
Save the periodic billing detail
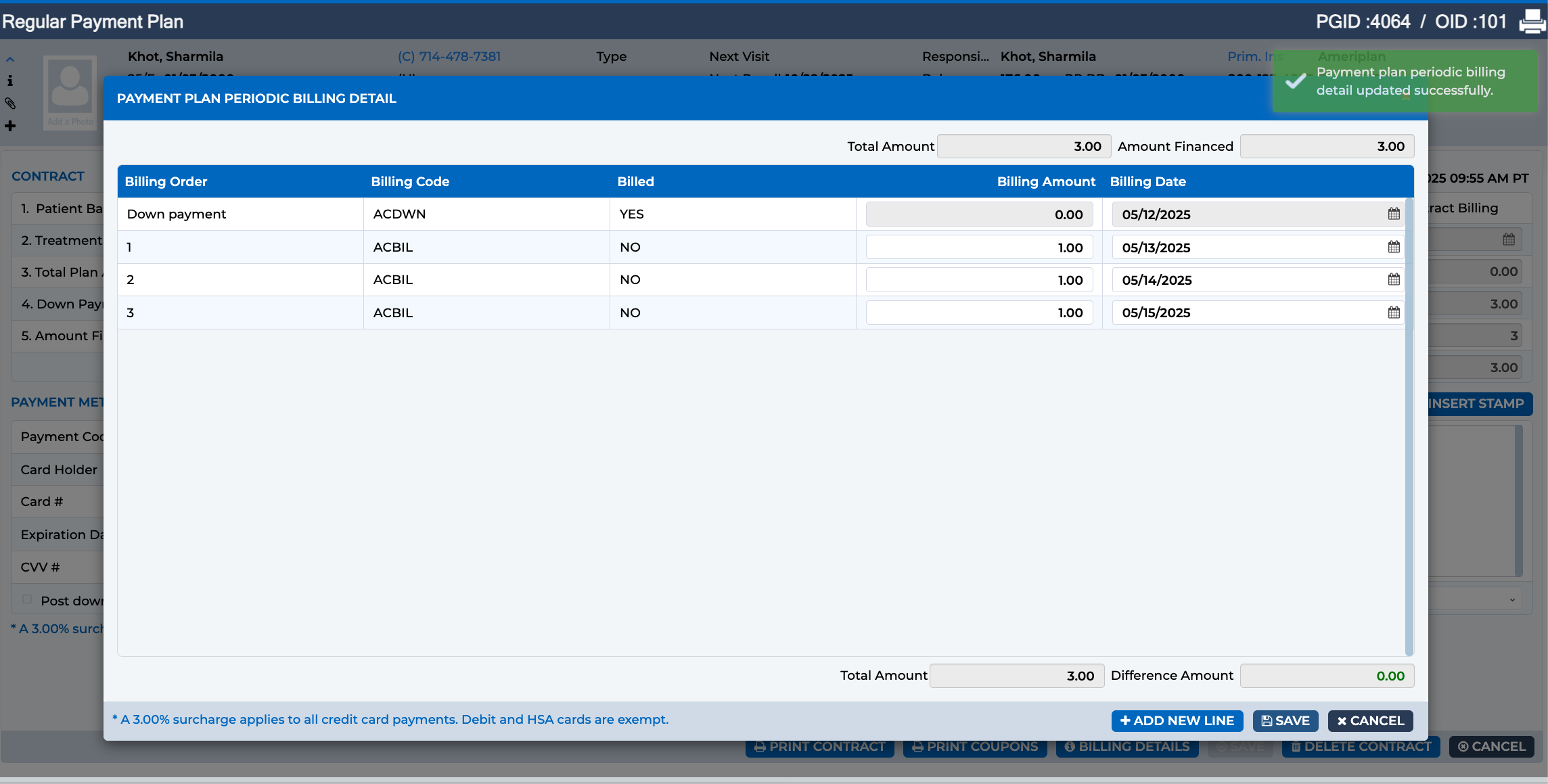coord(1285,721)
